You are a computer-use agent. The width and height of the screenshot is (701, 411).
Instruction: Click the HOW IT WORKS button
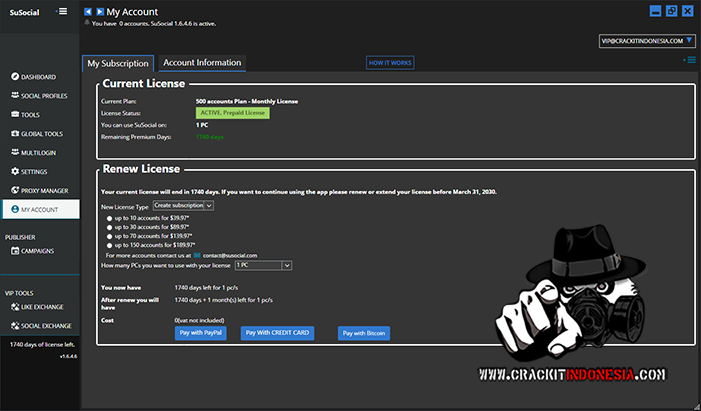390,63
